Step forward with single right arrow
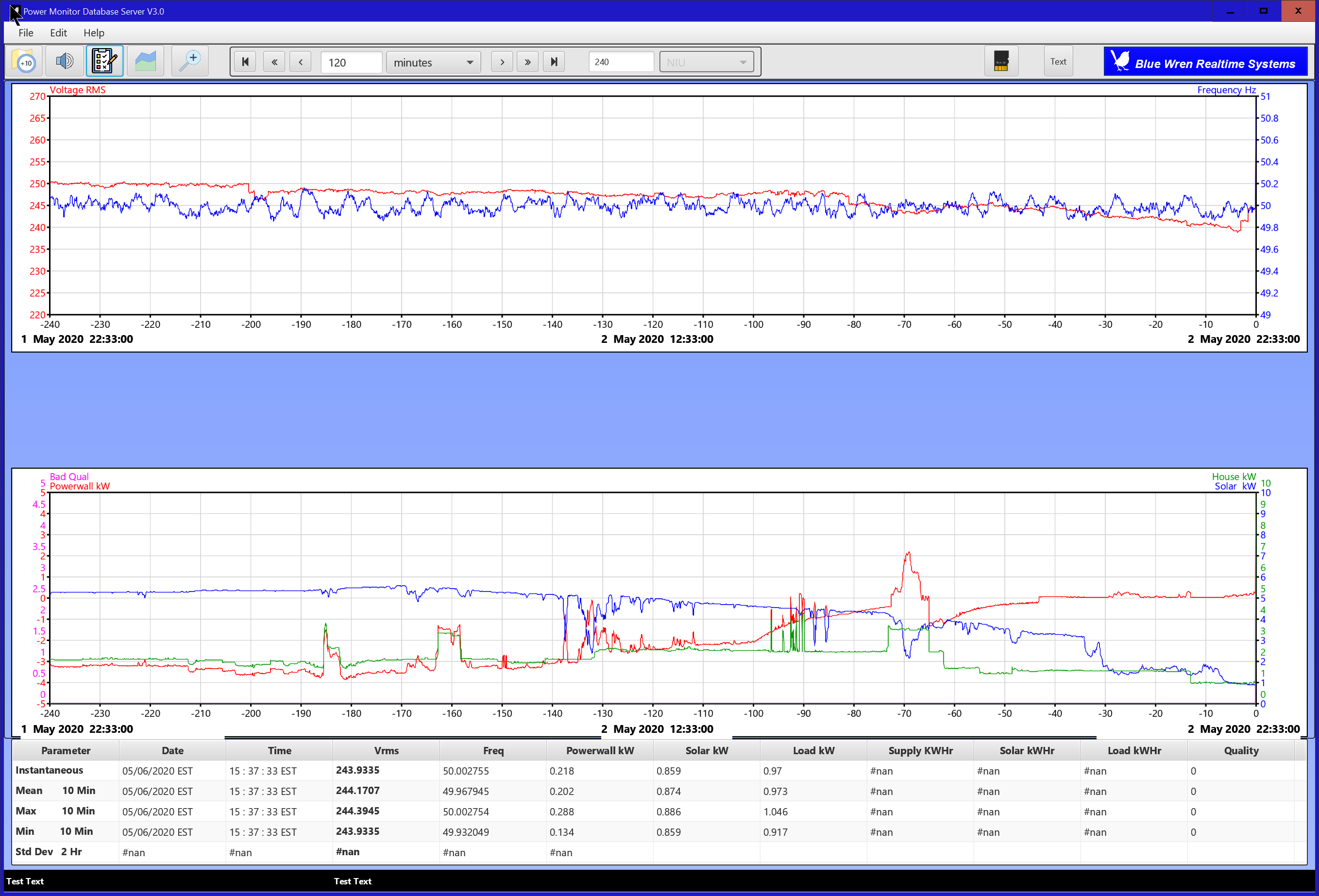Viewport: 1319px width, 896px height. pos(502,62)
